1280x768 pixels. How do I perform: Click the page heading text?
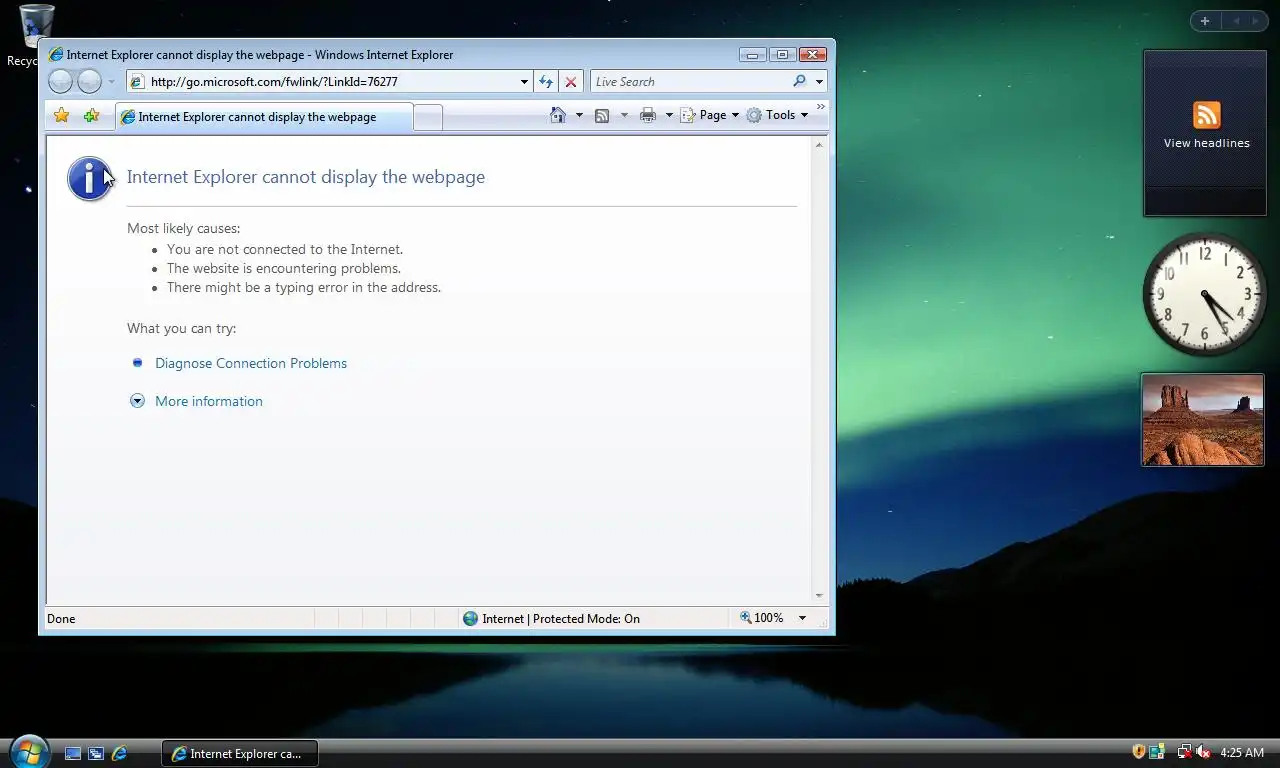click(306, 177)
